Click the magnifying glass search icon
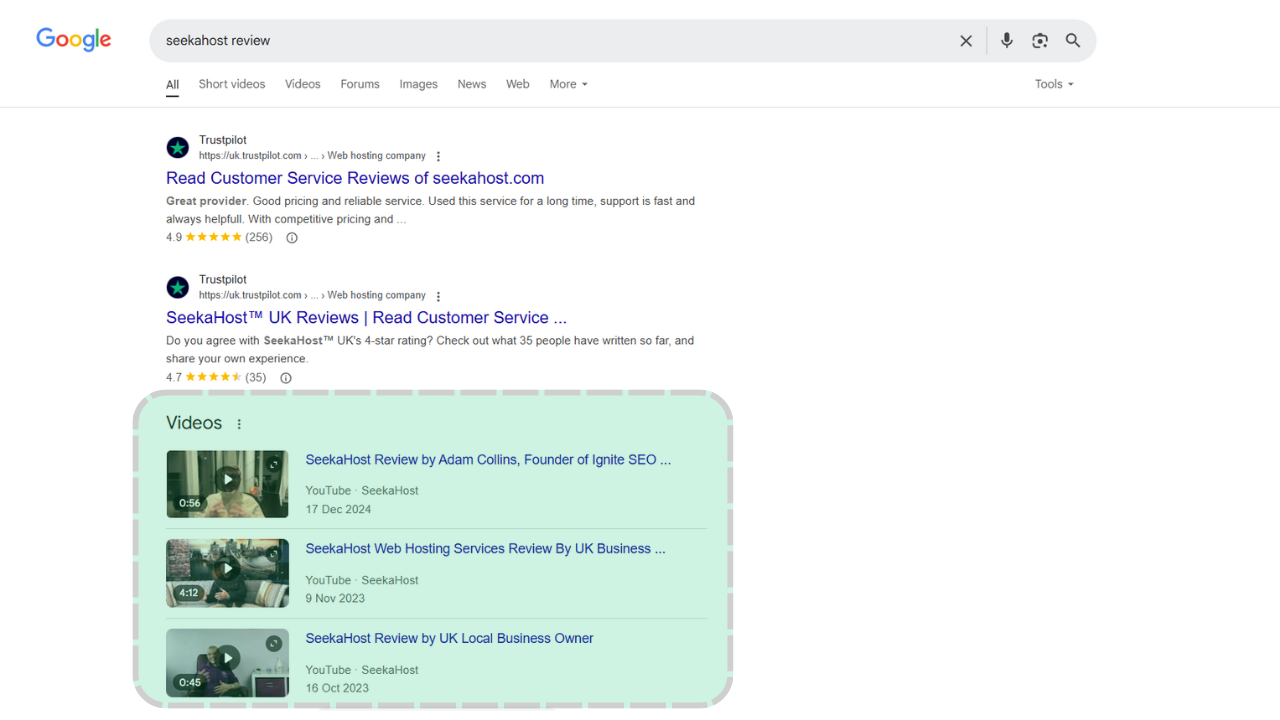This screenshot has width=1280, height=720. 1073,41
